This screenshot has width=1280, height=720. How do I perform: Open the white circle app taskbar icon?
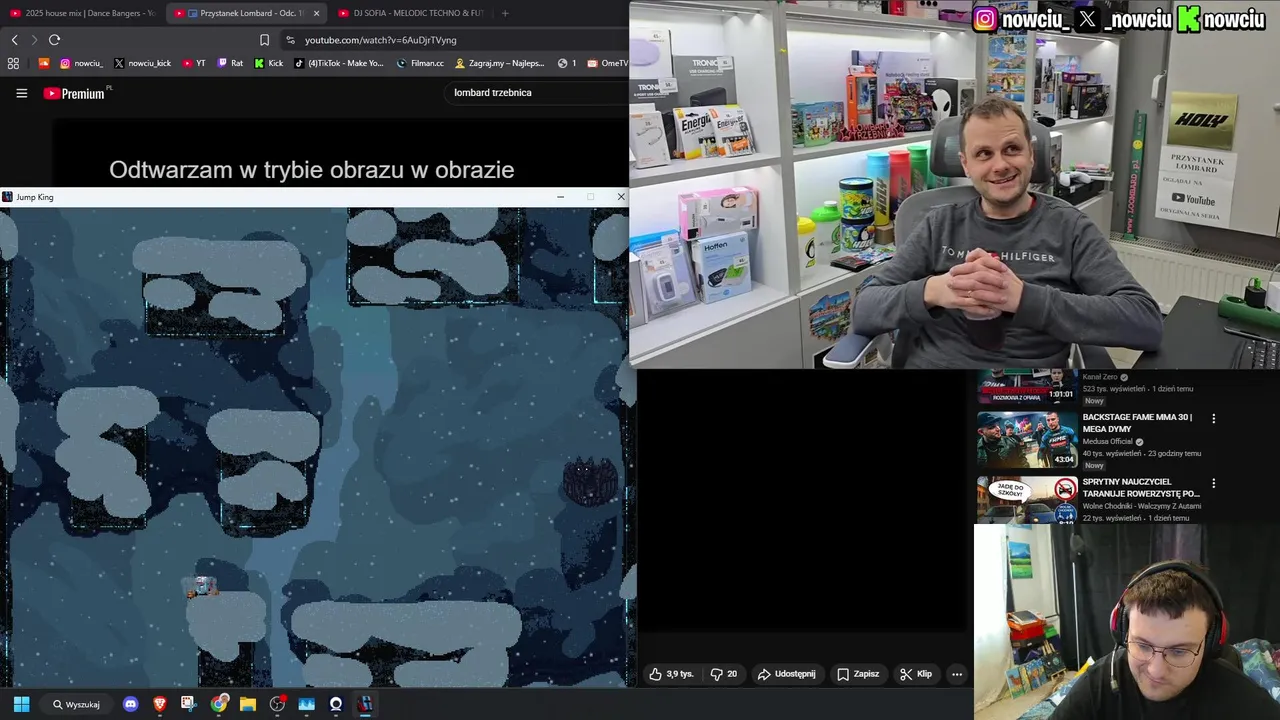336,704
